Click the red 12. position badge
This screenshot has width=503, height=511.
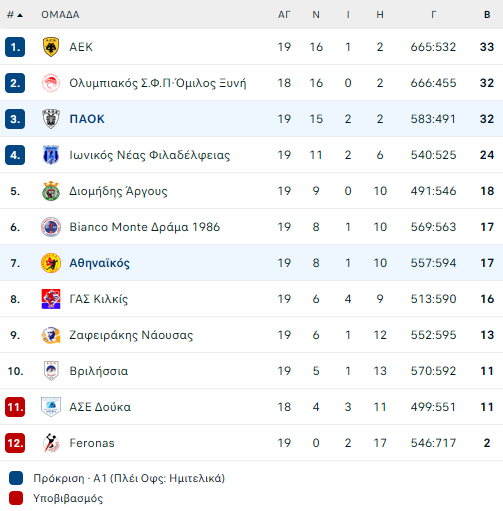tap(15, 443)
